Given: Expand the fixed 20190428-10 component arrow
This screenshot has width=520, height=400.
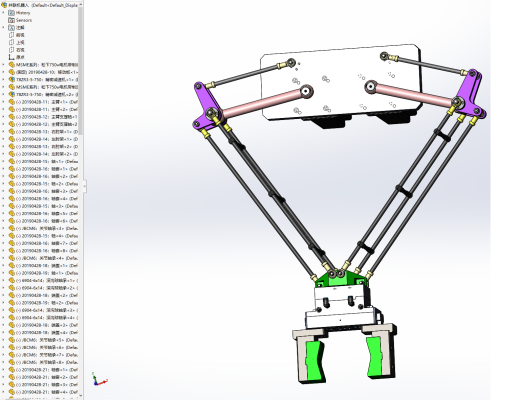Looking at the screenshot, I should click(x=4, y=72).
